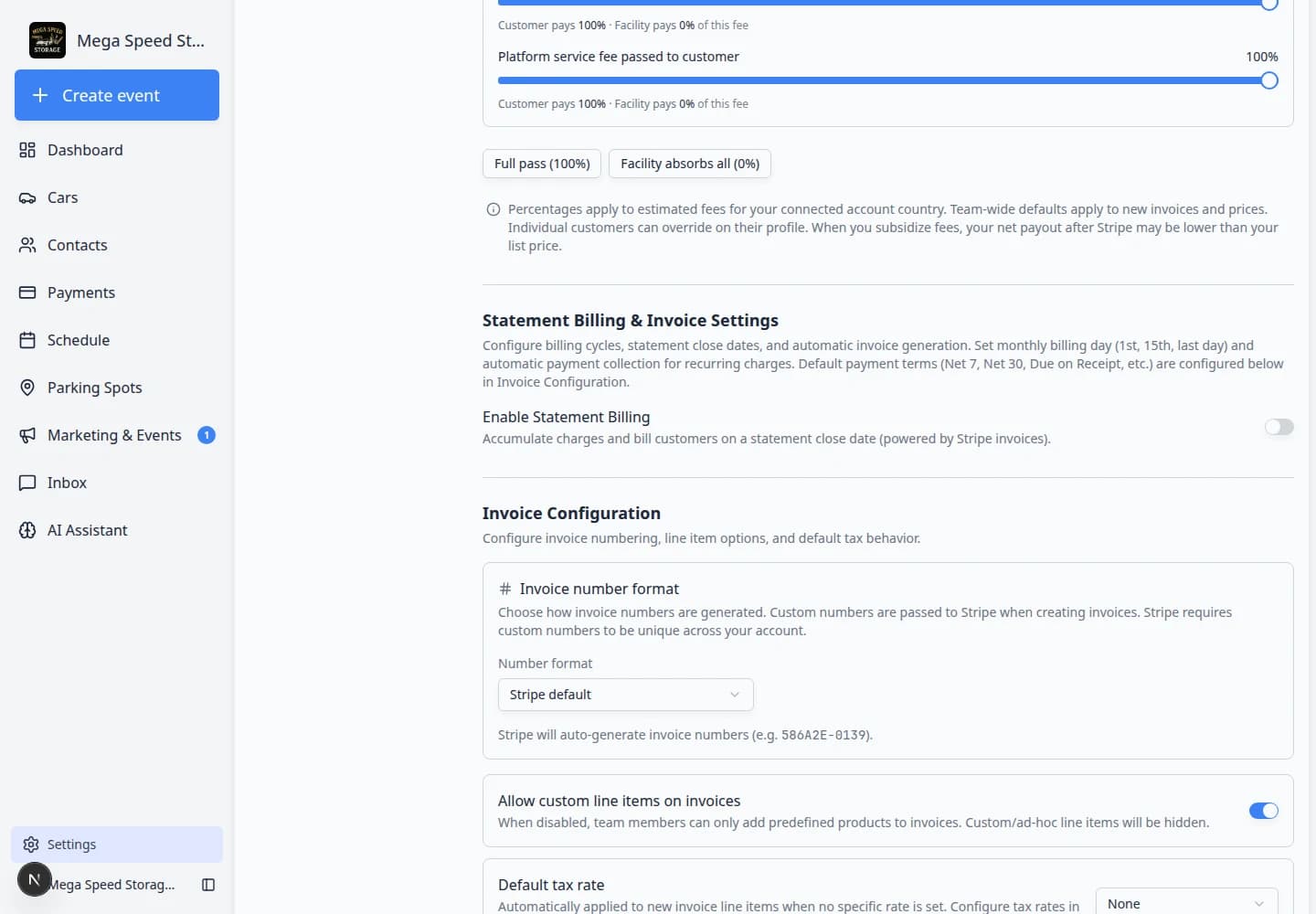Open Settings in the sidebar
Screen dimensions: 1316x914
[117, 845]
